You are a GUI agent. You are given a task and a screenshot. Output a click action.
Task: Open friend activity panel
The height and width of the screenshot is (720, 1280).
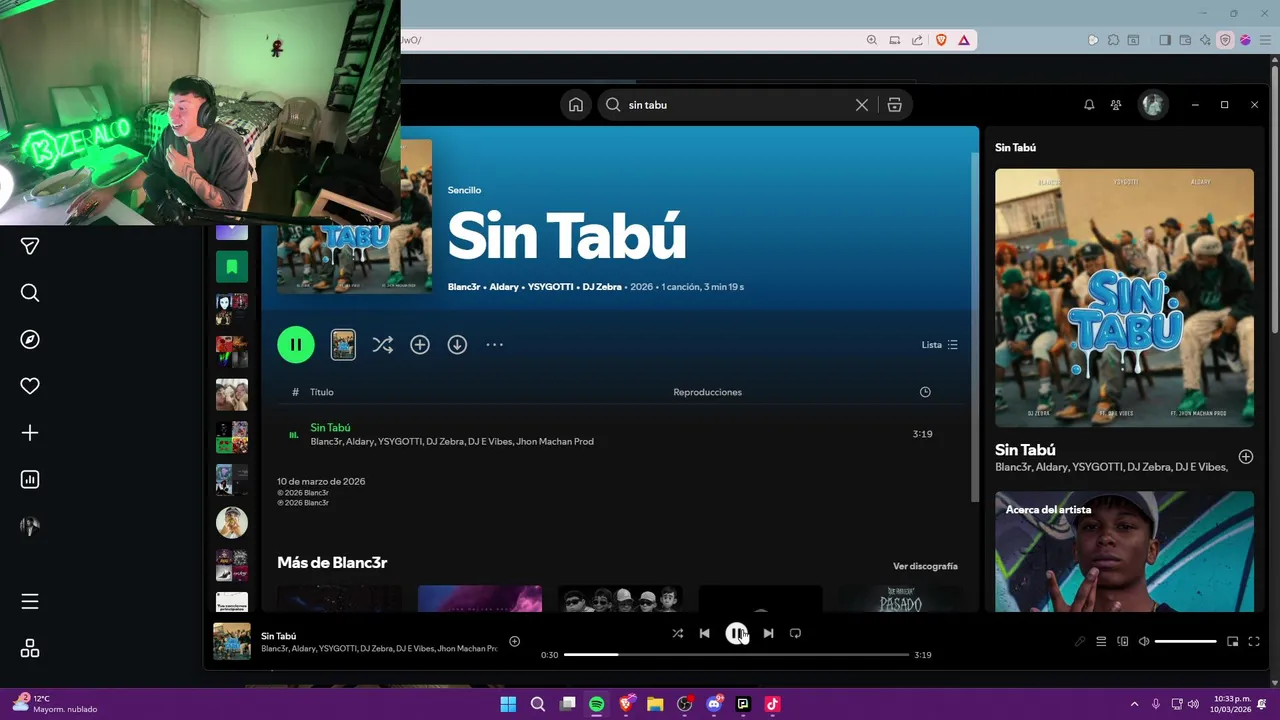pos(1116,104)
